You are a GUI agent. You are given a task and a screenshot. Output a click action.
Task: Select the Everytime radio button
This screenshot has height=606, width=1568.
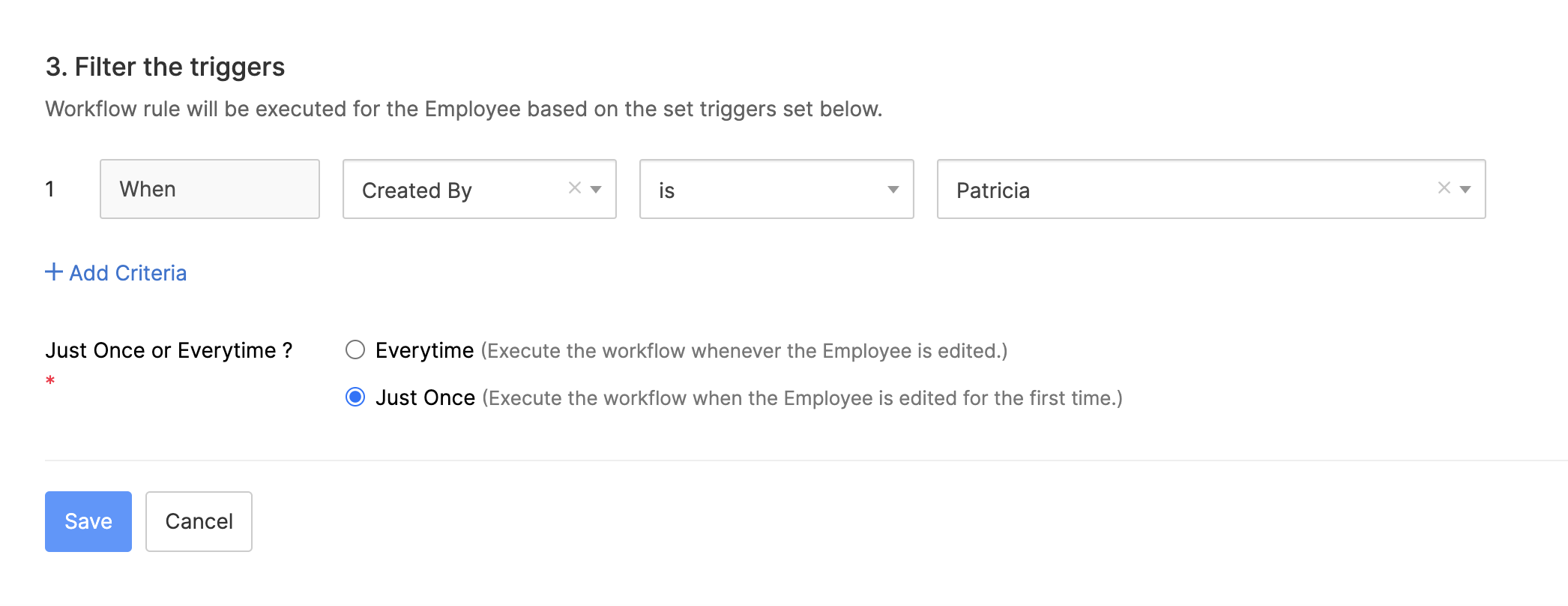pyautogui.click(x=355, y=349)
